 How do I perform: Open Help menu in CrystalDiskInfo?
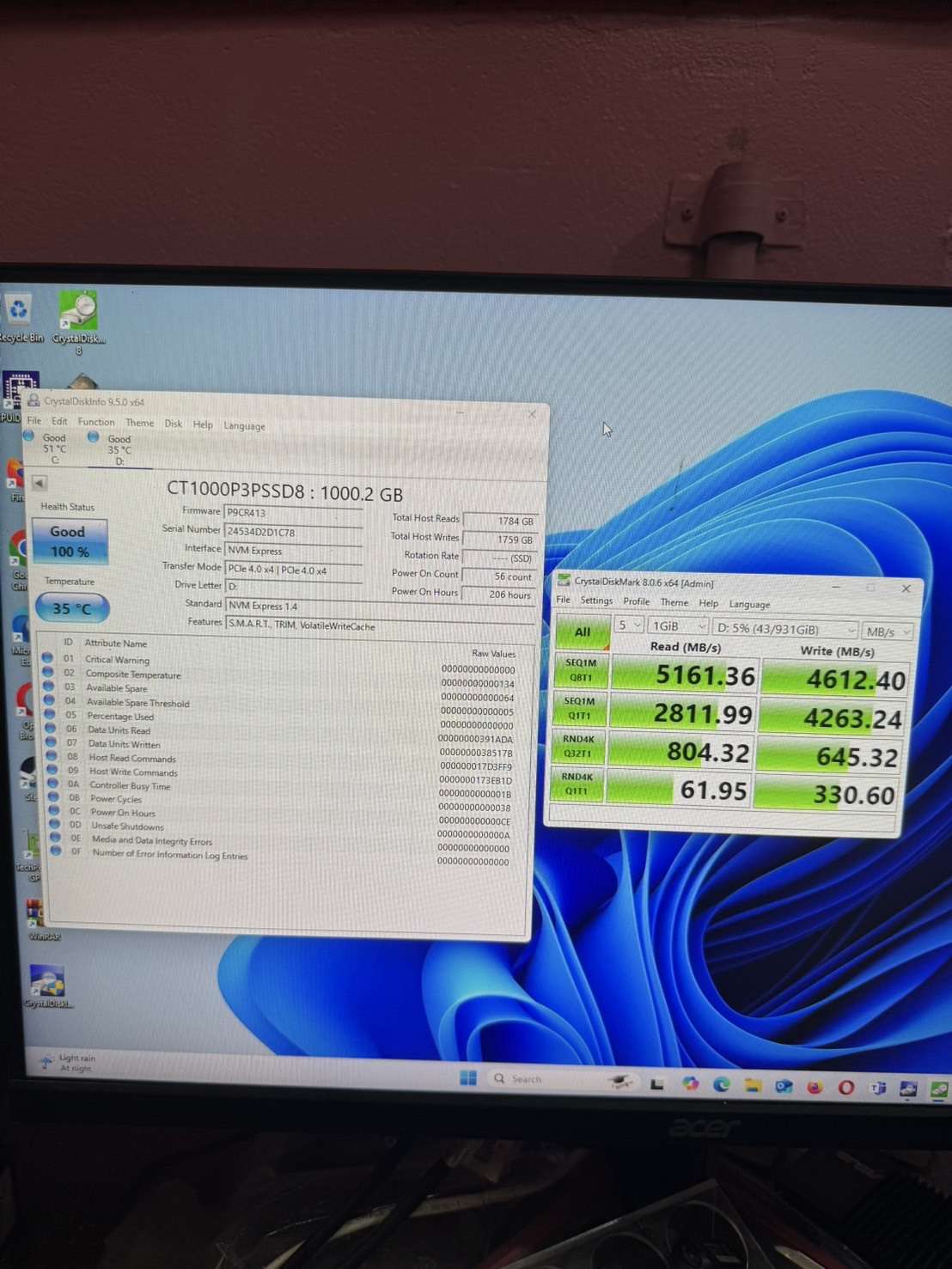[x=203, y=424]
